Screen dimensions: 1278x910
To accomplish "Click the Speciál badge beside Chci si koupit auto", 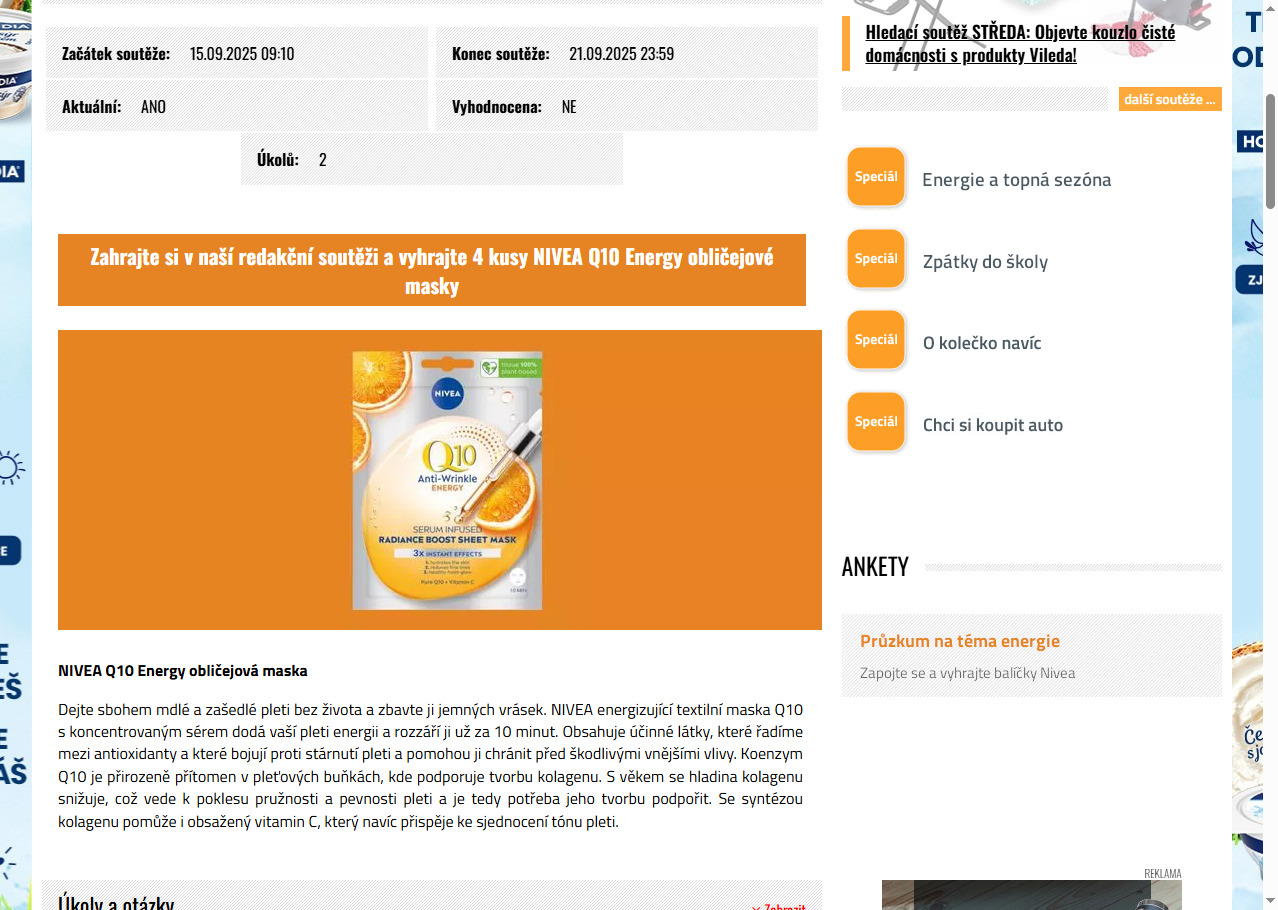I will (x=877, y=423).
